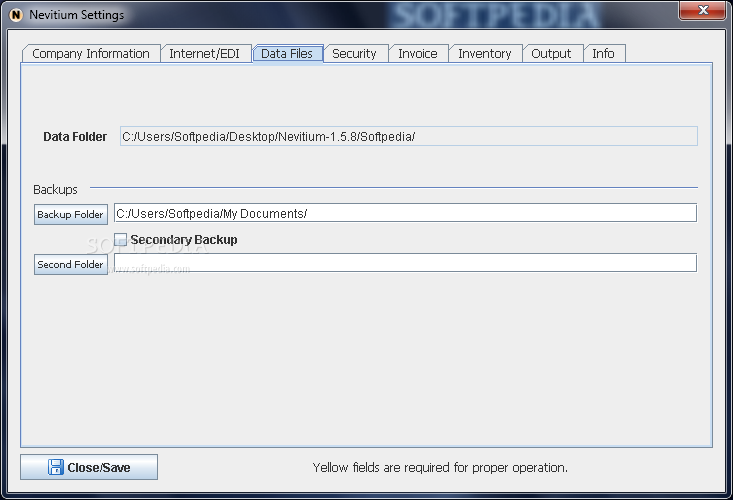The height and width of the screenshot is (500, 733).
Task: Close the Nevitium Settings window
Action: [x=703, y=10]
